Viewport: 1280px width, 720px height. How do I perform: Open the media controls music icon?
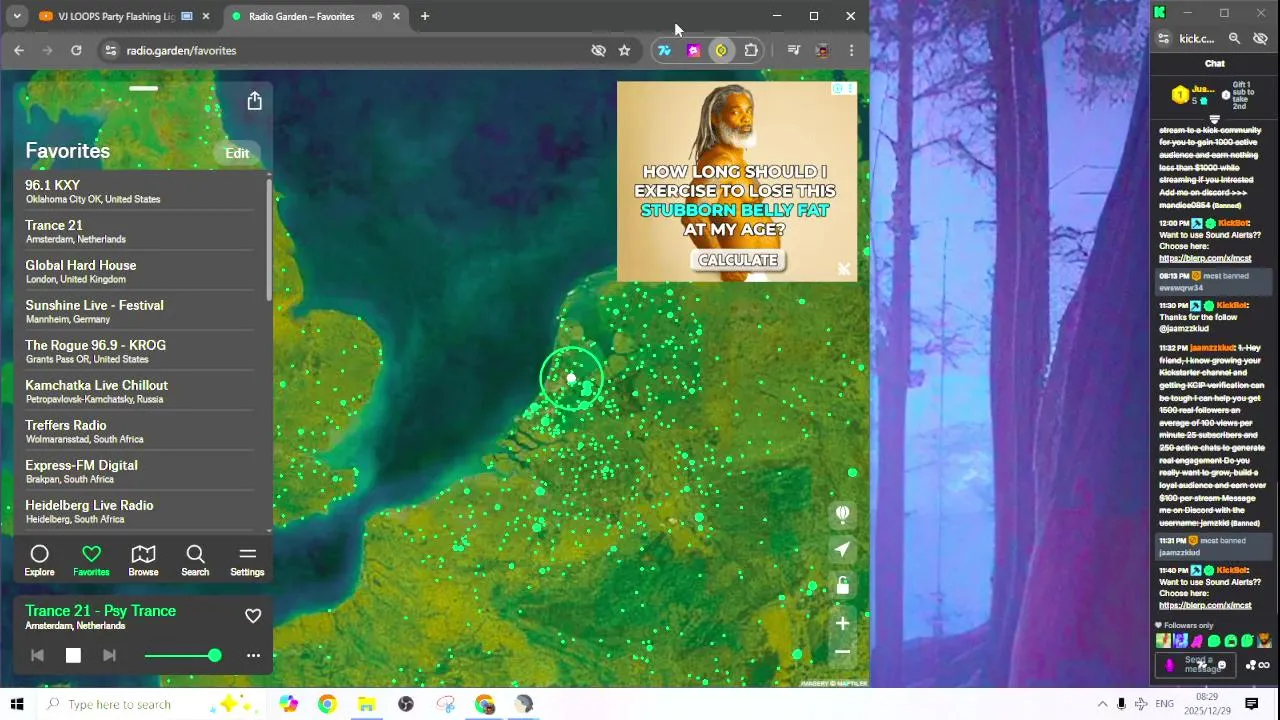(794, 50)
